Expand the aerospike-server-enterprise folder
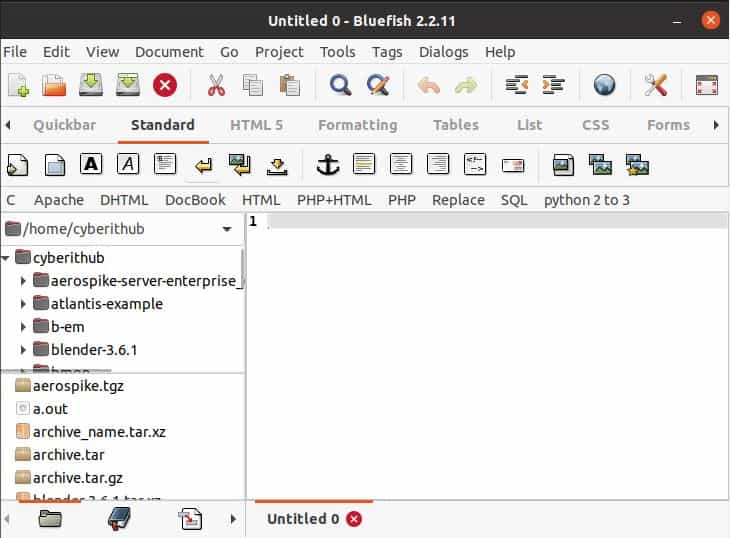 [x=23, y=281]
